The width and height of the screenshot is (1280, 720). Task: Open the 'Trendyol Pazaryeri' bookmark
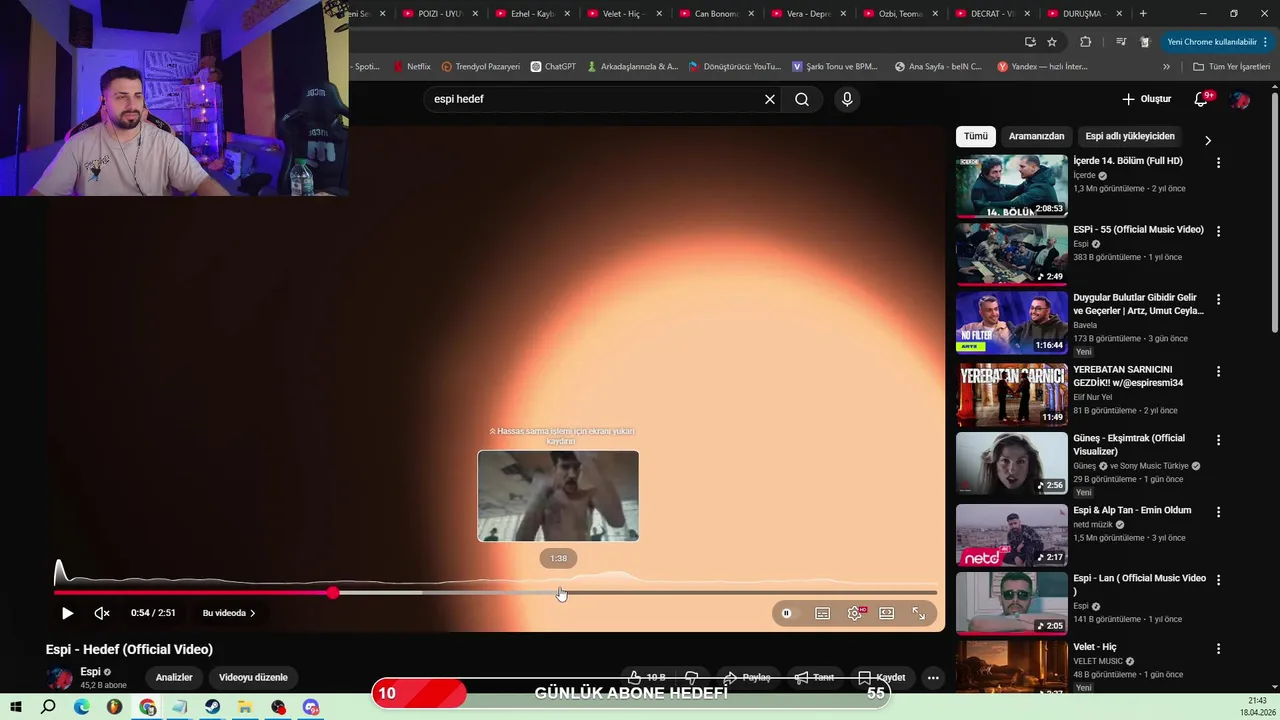tap(480, 67)
